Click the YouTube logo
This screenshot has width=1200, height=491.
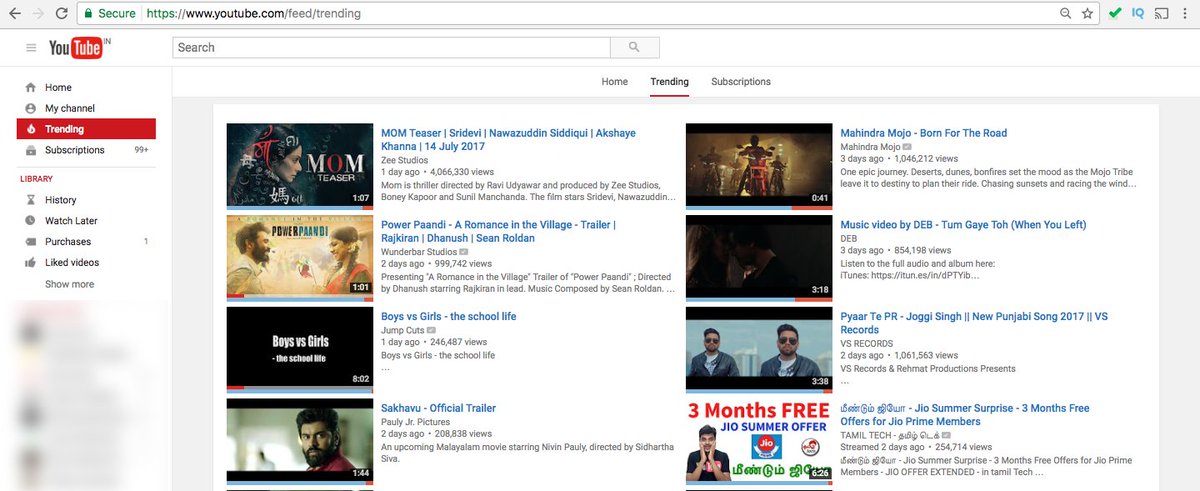(x=75, y=47)
